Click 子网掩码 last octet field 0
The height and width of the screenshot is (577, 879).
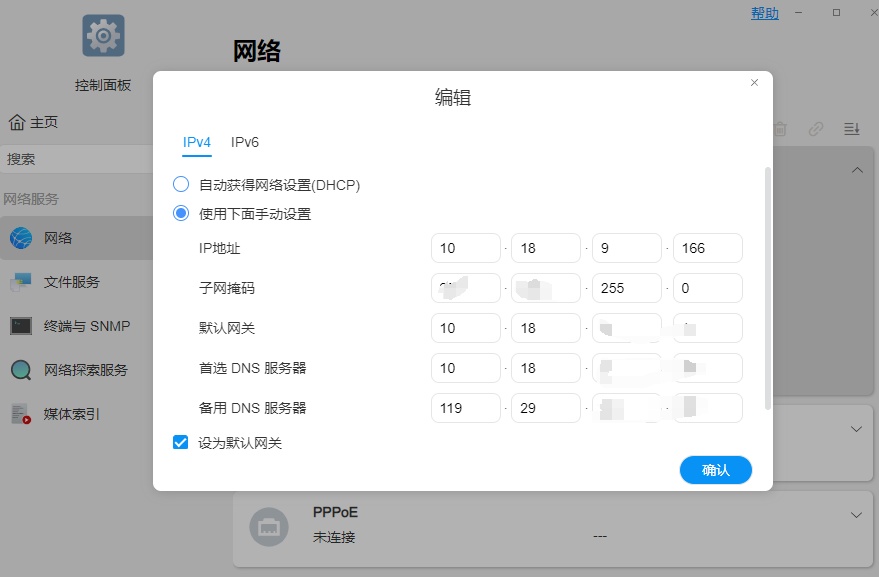[707, 288]
